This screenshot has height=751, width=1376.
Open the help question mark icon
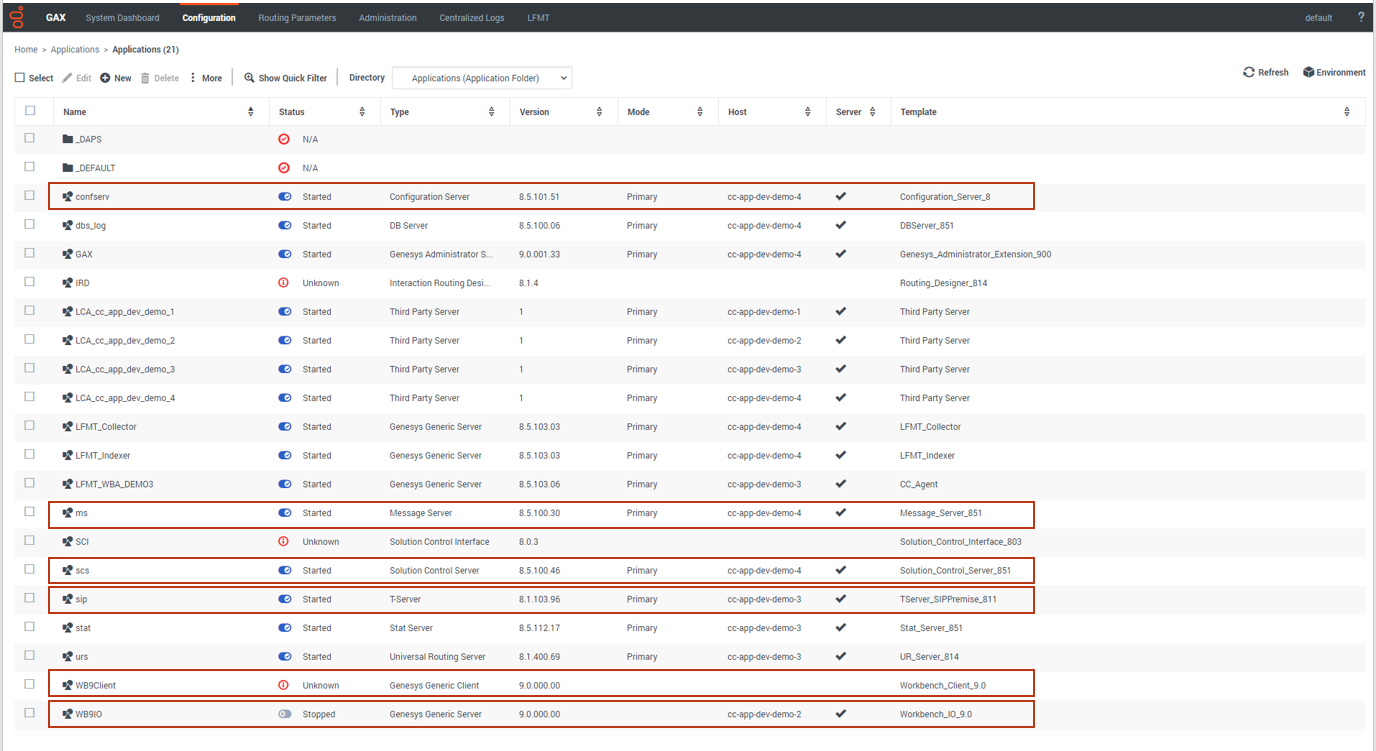[1360, 18]
